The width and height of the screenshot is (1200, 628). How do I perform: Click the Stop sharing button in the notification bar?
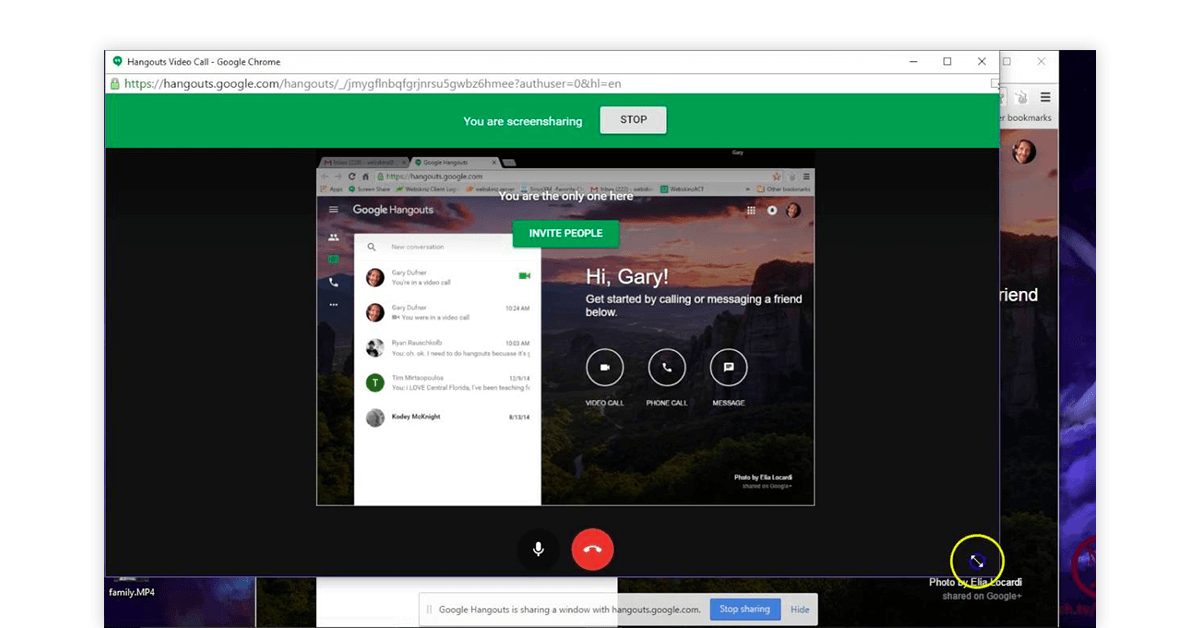pyautogui.click(x=744, y=609)
